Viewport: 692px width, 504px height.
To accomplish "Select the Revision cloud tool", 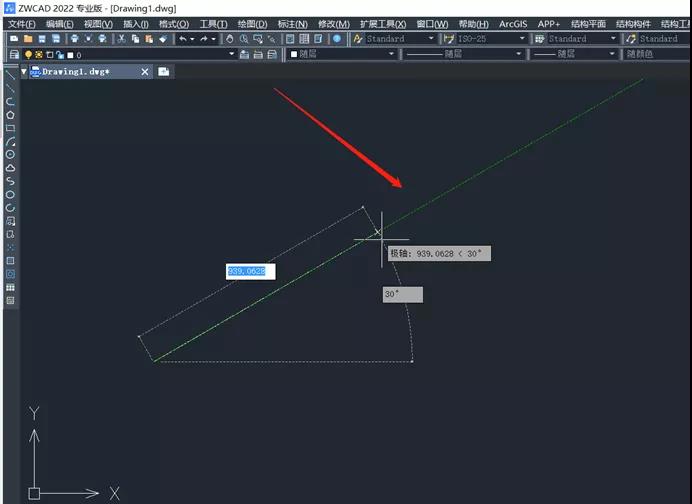I will [10, 168].
